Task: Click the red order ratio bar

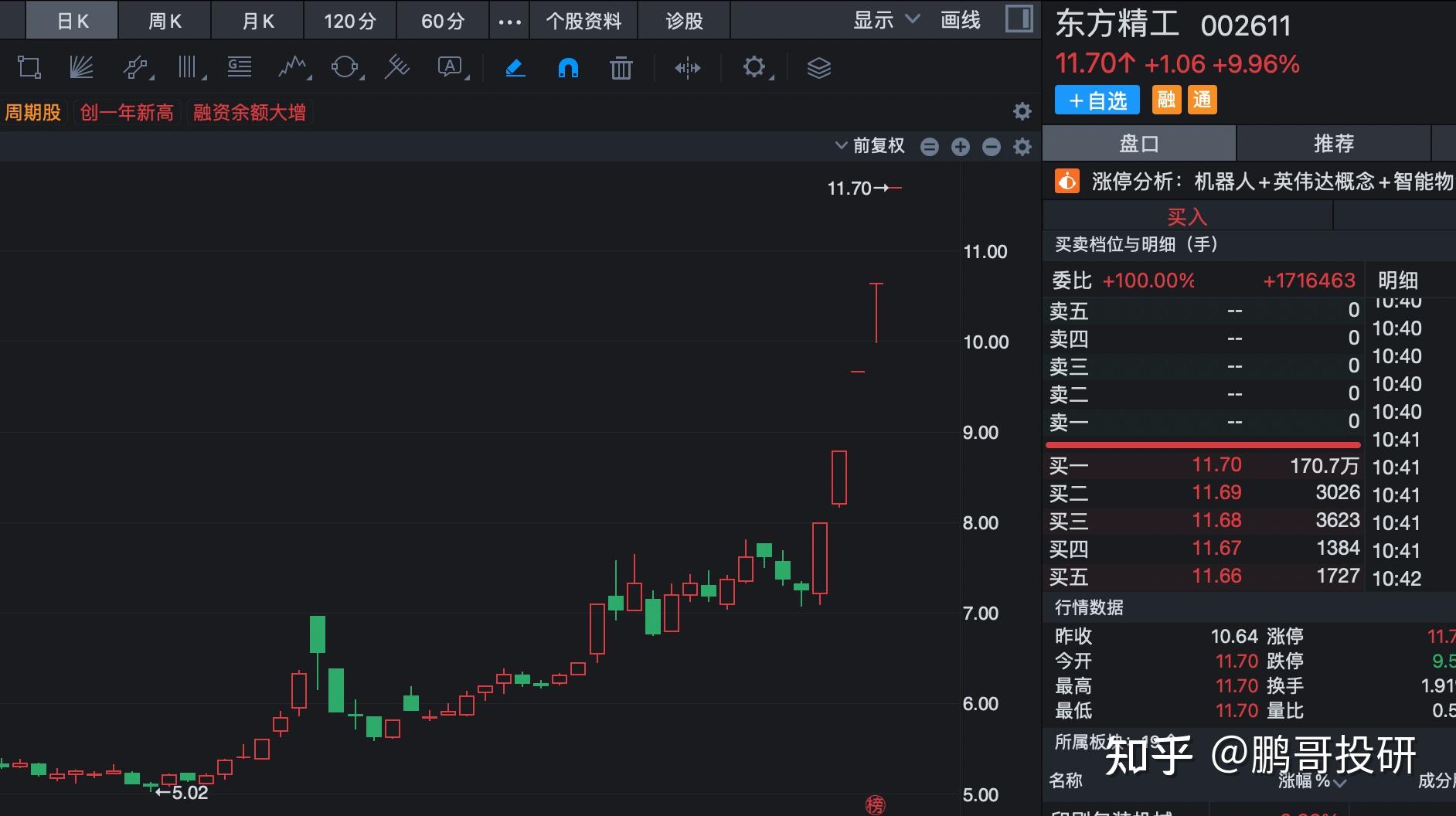Action: tap(1203, 444)
